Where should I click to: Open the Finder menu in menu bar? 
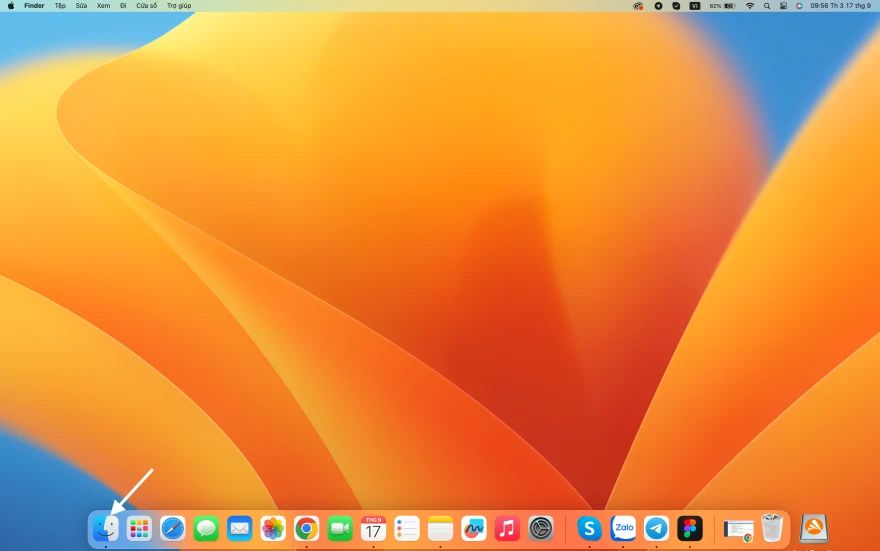pyautogui.click(x=34, y=6)
